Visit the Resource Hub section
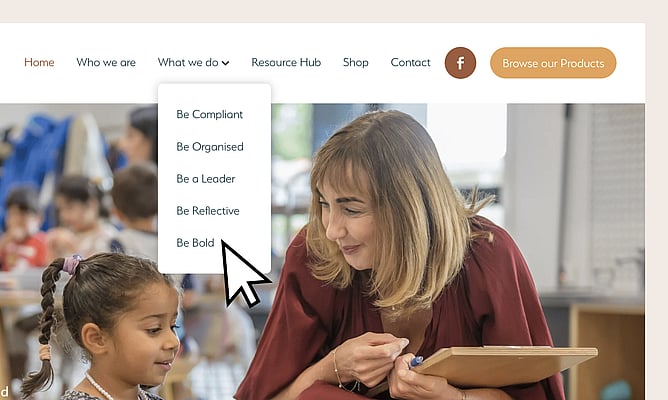The width and height of the screenshot is (668, 400). (286, 63)
